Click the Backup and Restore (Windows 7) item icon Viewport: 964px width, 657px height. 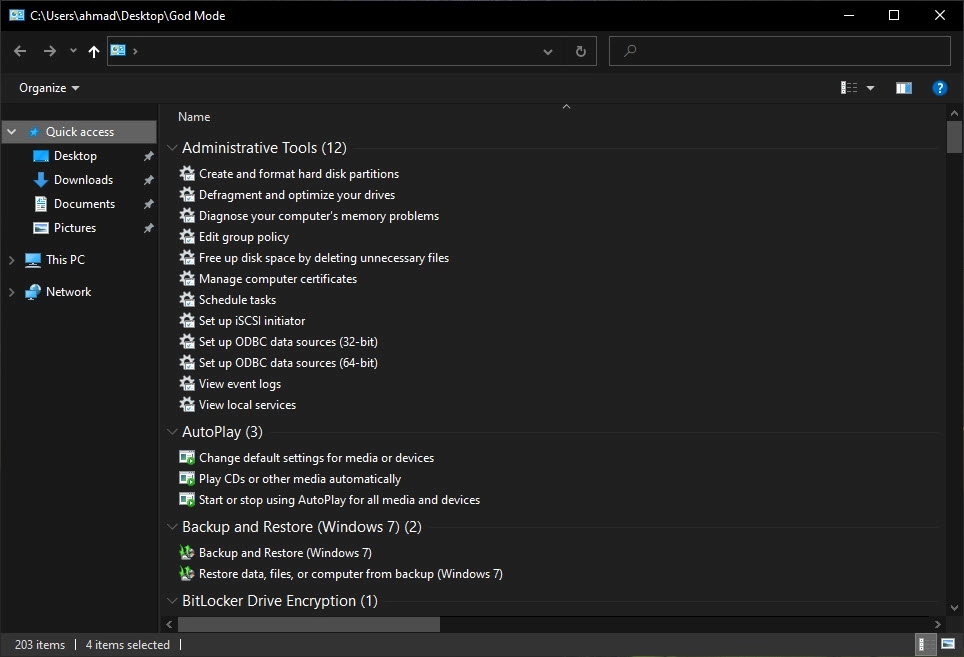187,553
